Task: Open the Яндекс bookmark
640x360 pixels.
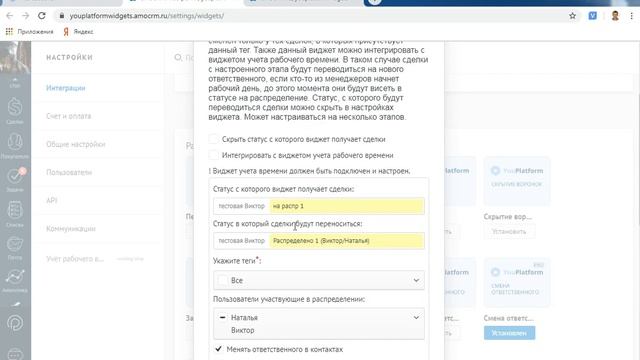Action: coord(78,31)
